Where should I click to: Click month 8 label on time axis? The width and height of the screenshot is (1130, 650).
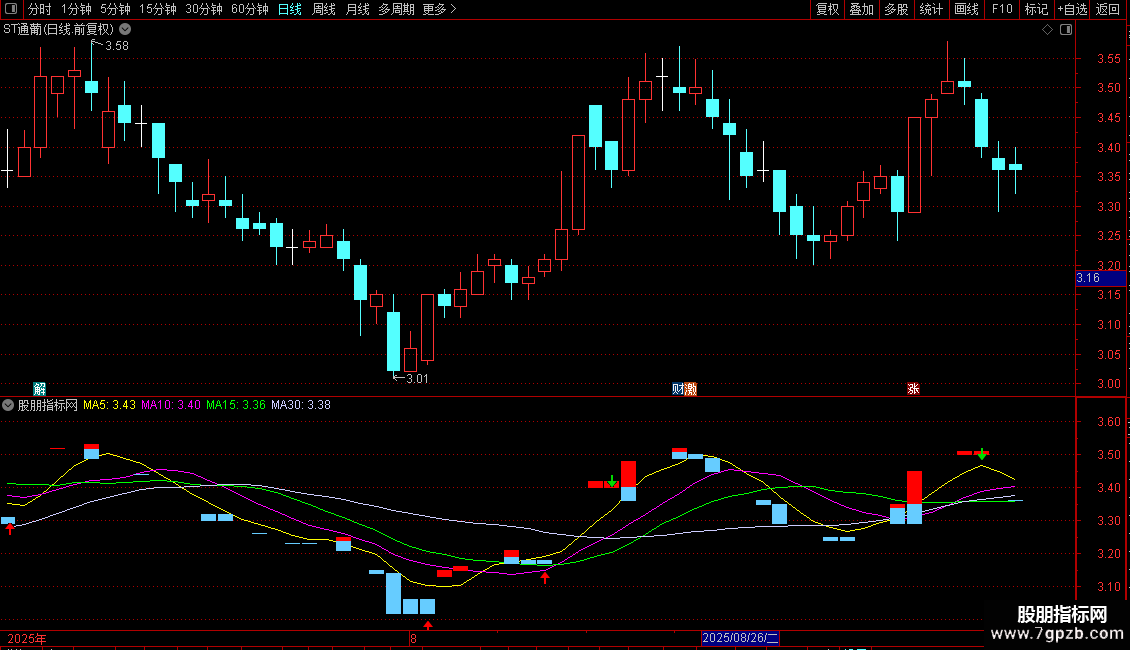pyautogui.click(x=413, y=638)
